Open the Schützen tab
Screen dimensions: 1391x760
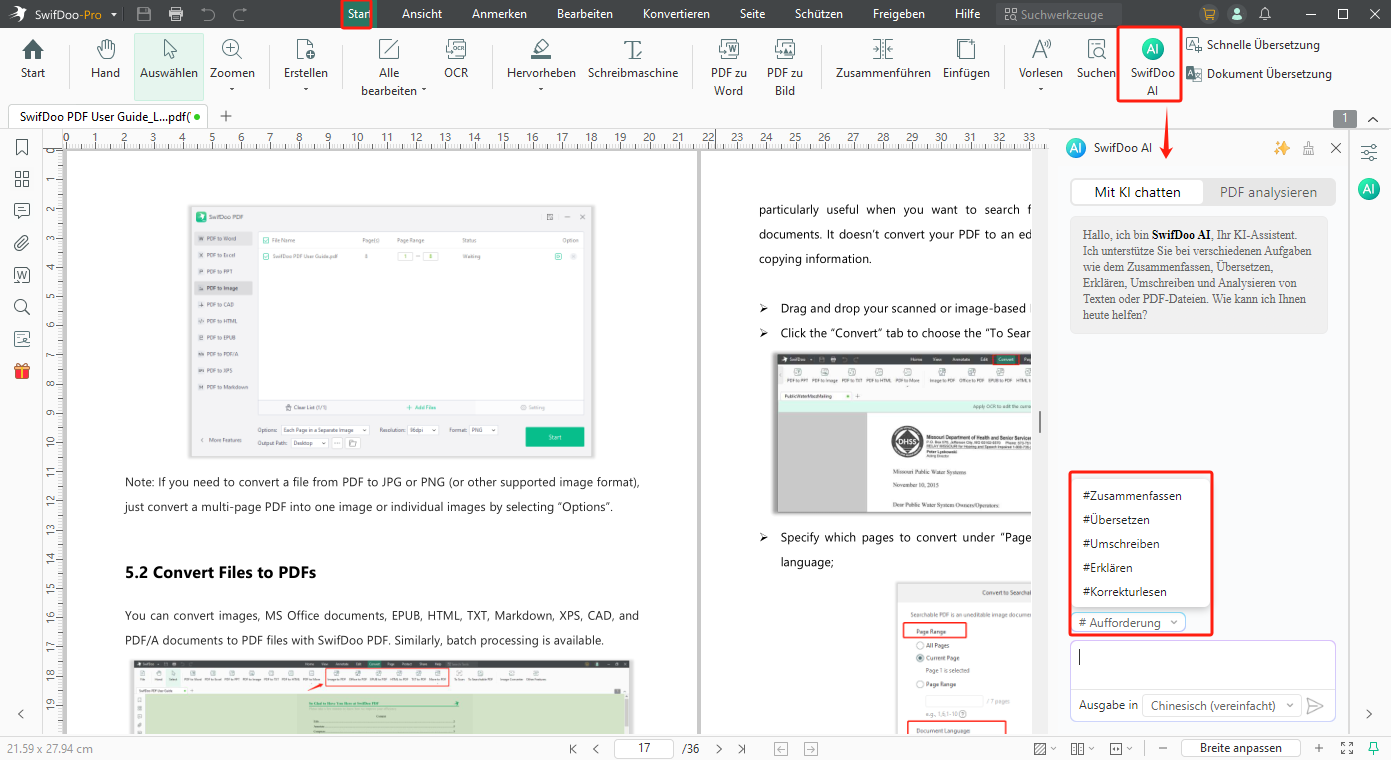coord(818,14)
